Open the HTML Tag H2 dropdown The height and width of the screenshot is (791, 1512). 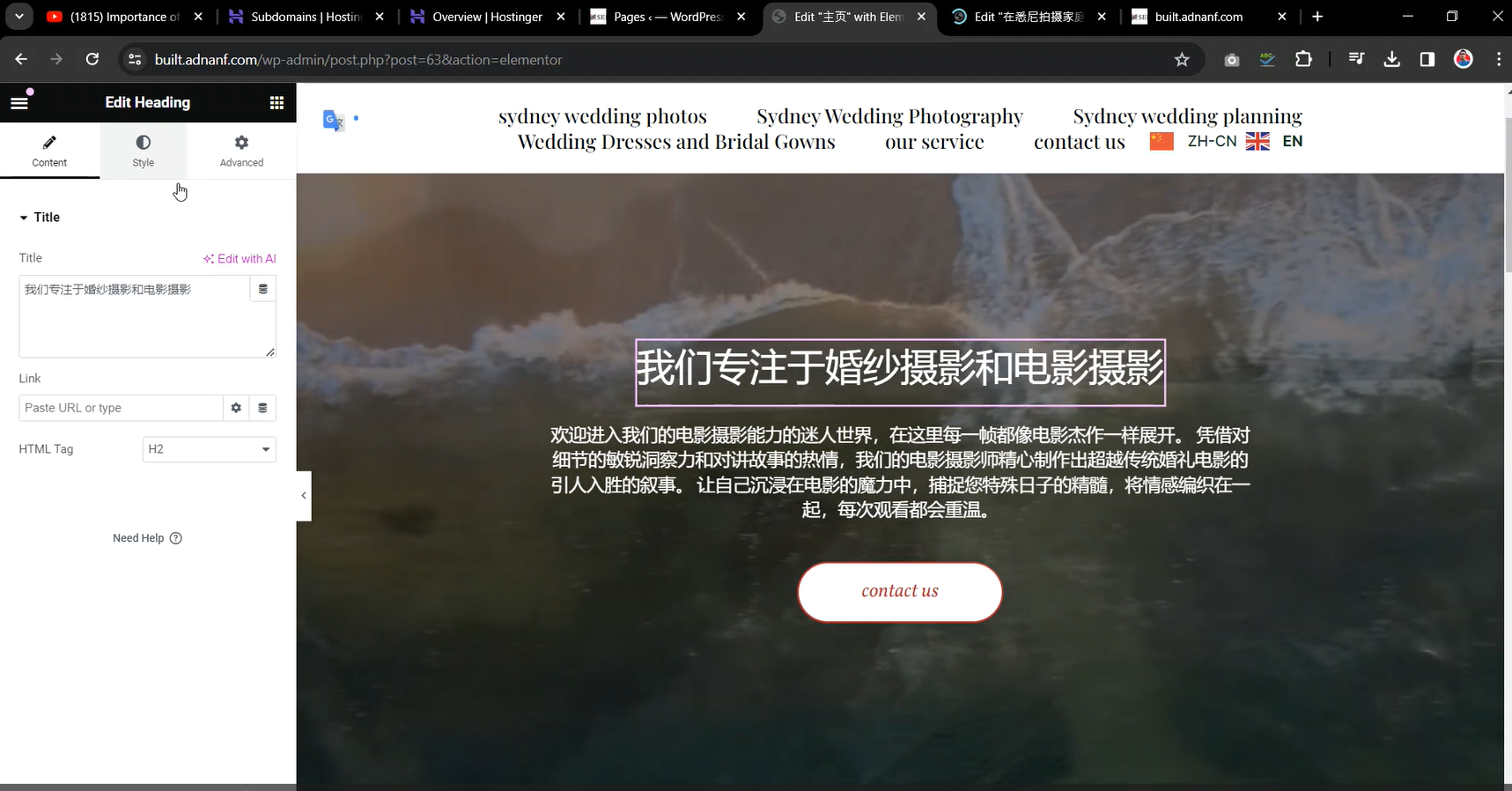pyautogui.click(x=210, y=449)
